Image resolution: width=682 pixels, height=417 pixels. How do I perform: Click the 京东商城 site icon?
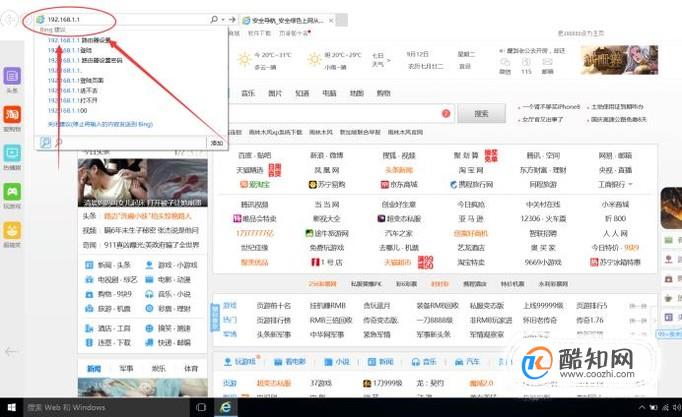(x=384, y=184)
